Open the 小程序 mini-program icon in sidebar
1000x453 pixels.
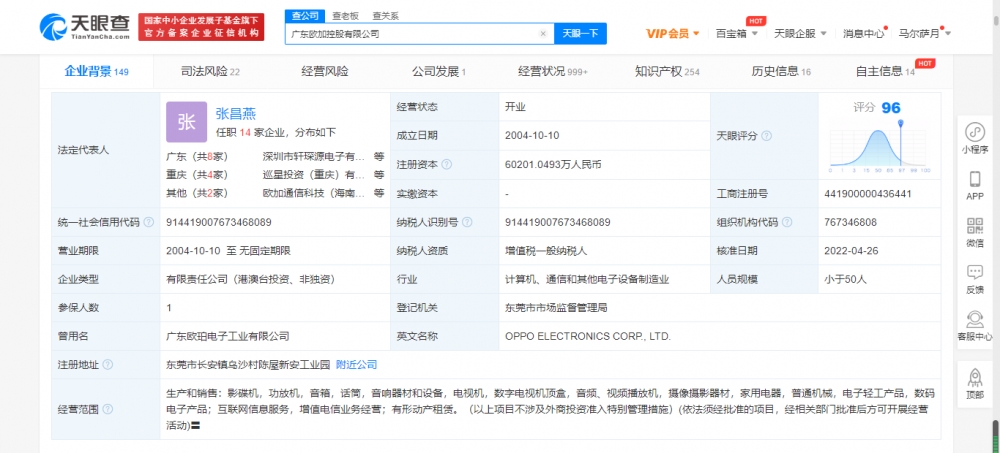[x=974, y=132]
